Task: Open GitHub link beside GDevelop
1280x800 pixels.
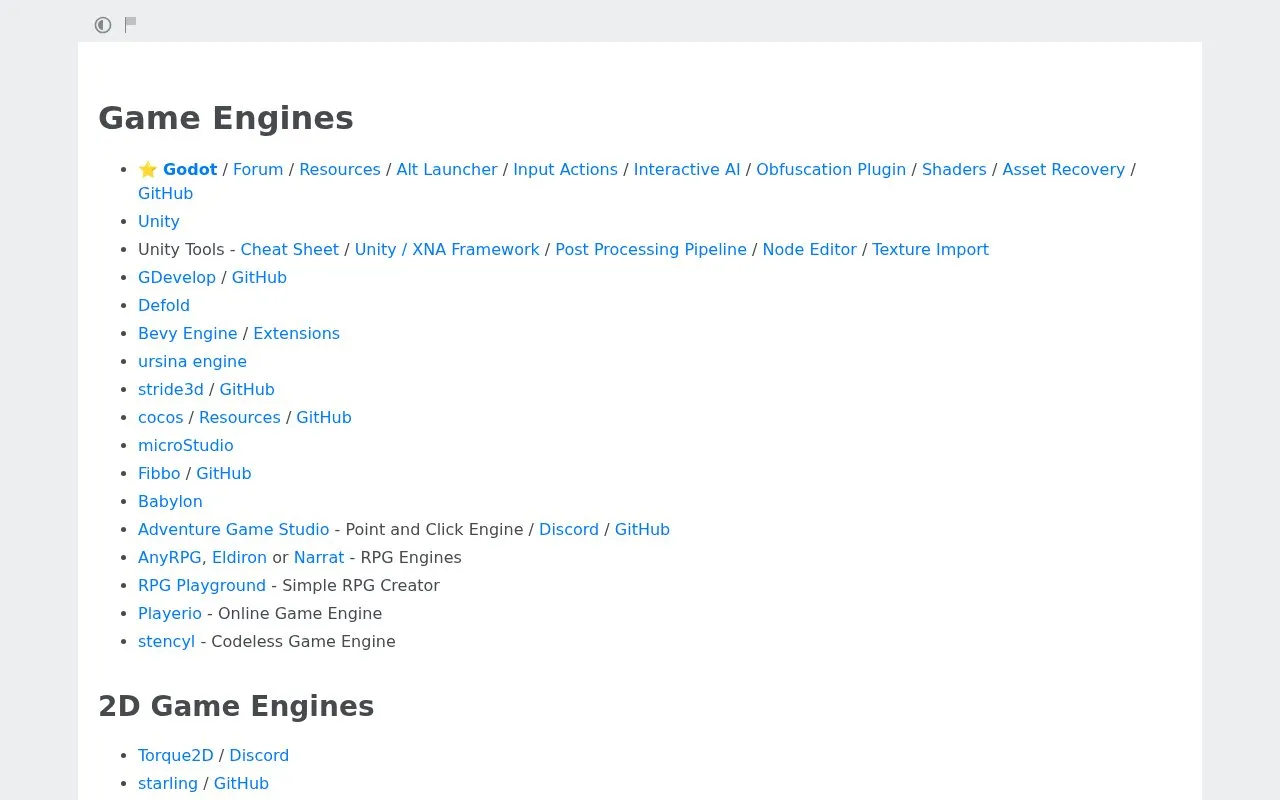Action: (259, 277)
